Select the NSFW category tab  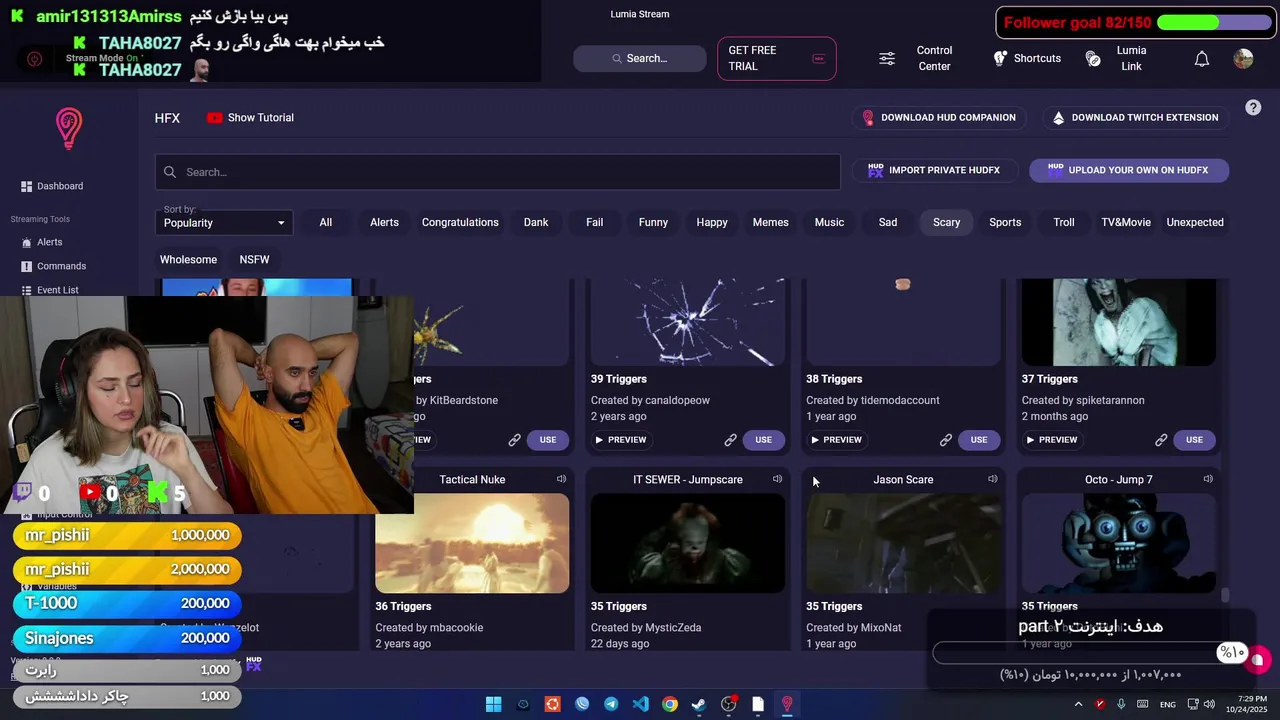254,259
